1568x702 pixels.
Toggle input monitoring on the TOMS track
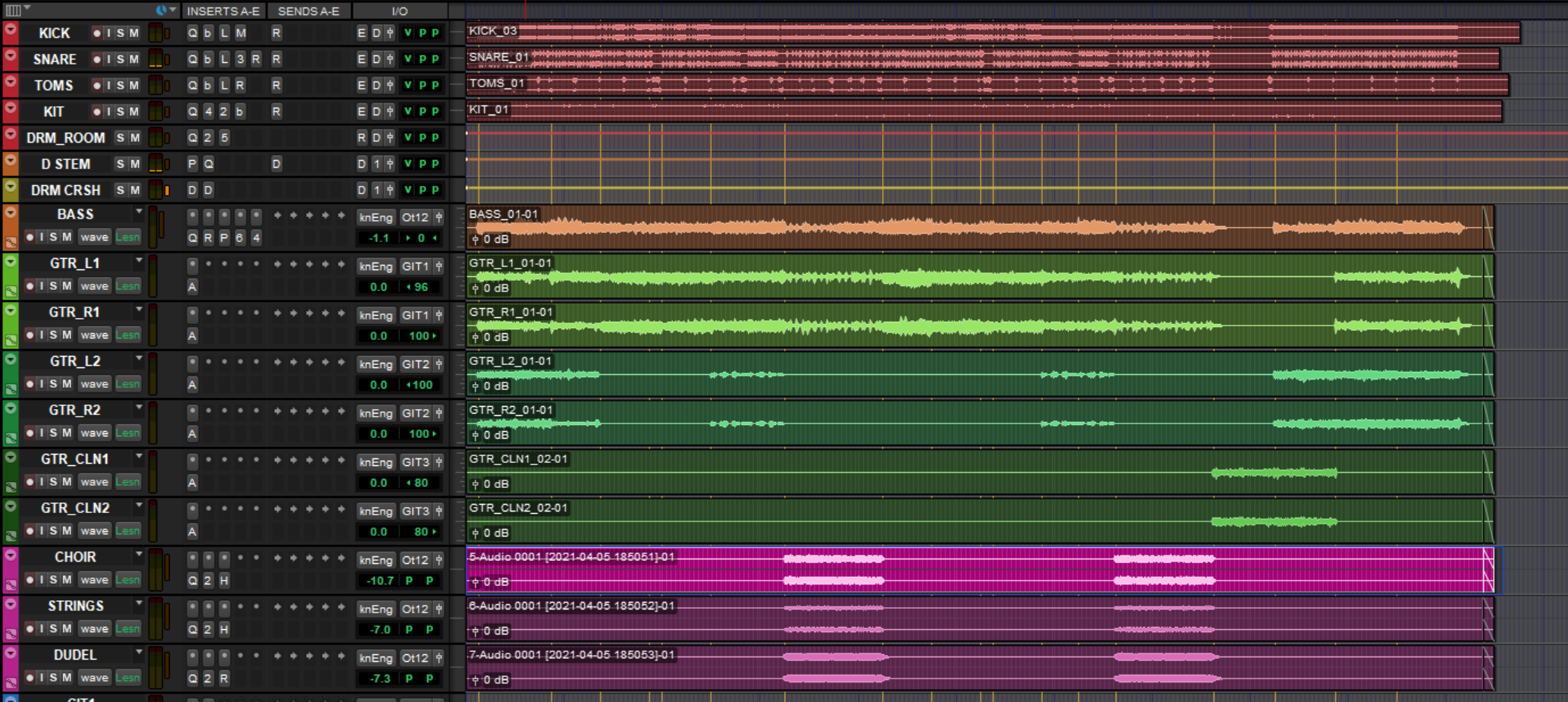[108, 85]
